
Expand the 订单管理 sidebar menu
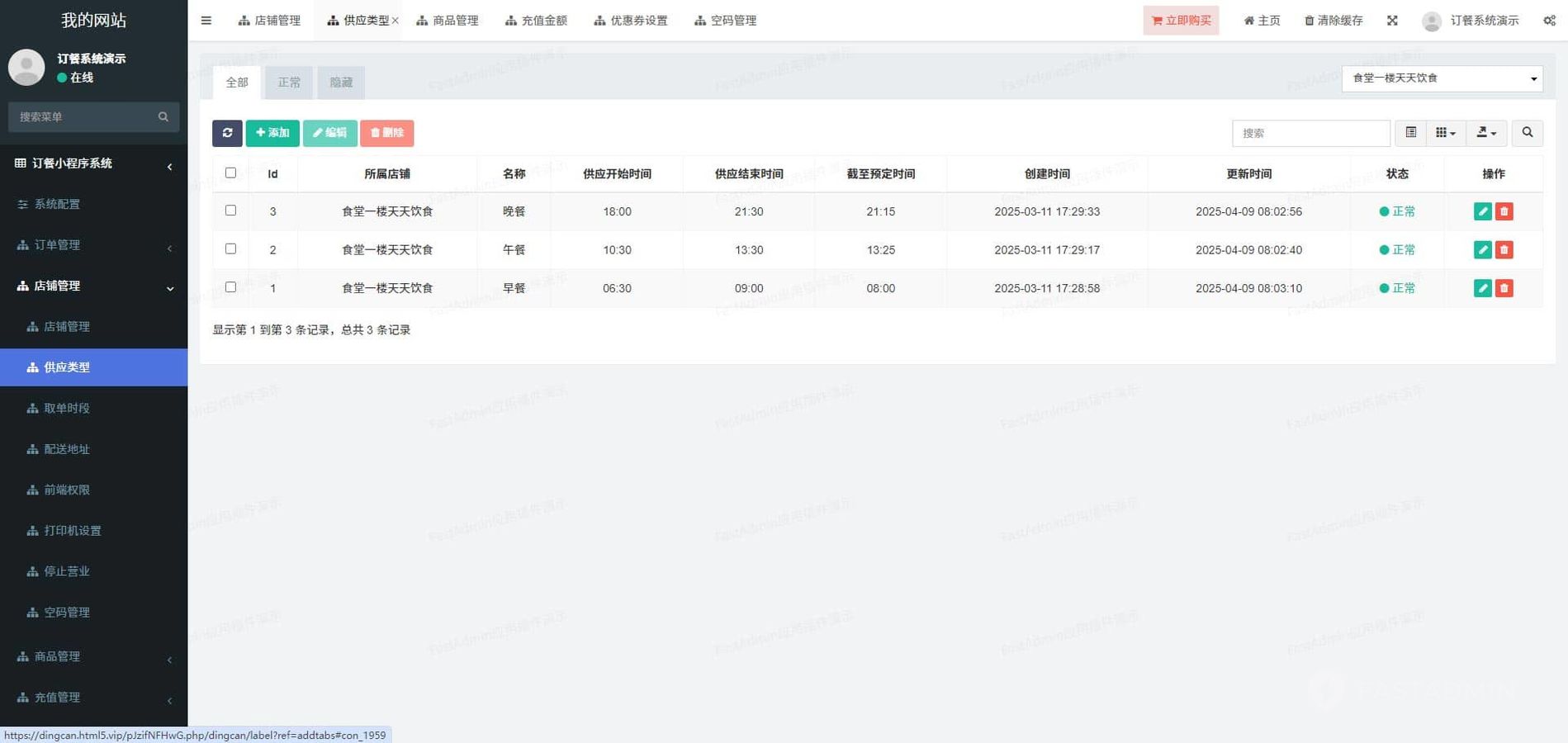click(x=93, y=245)
